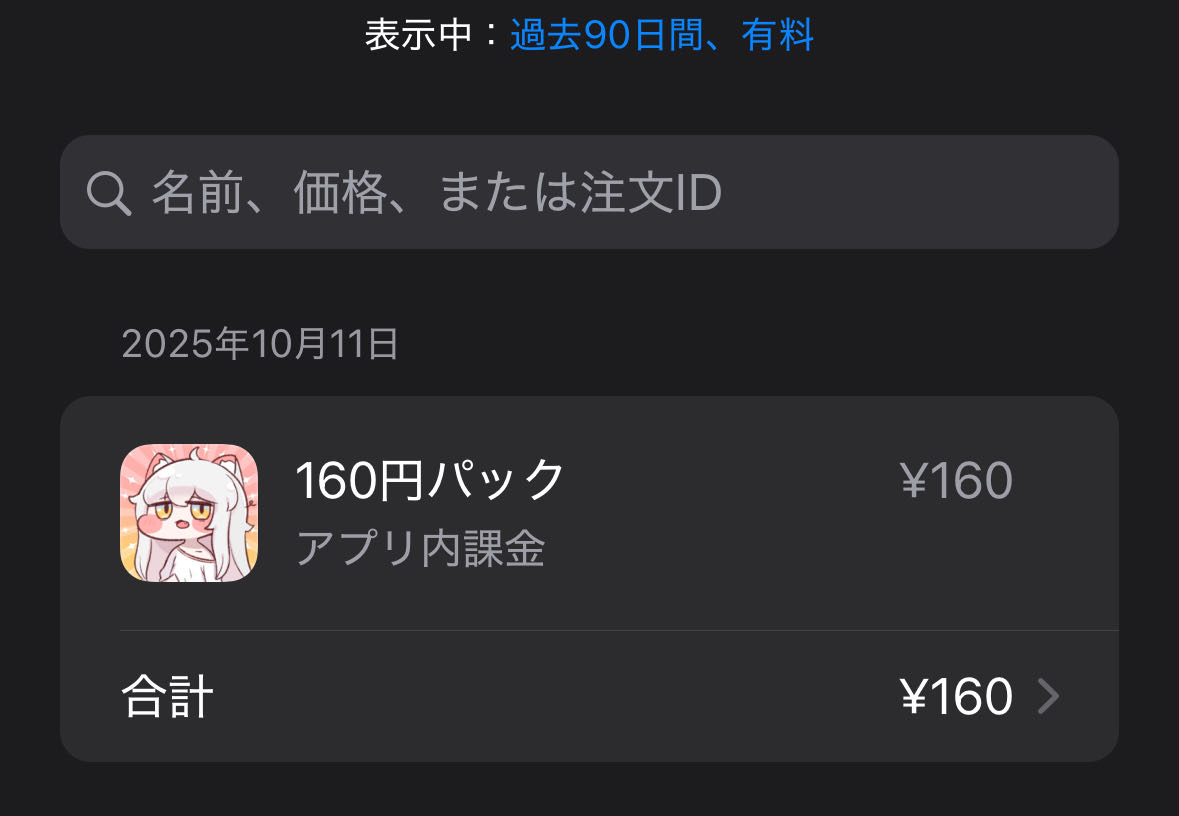Open the 過去90日間、有料 filter link

click(x=662, y=35)
